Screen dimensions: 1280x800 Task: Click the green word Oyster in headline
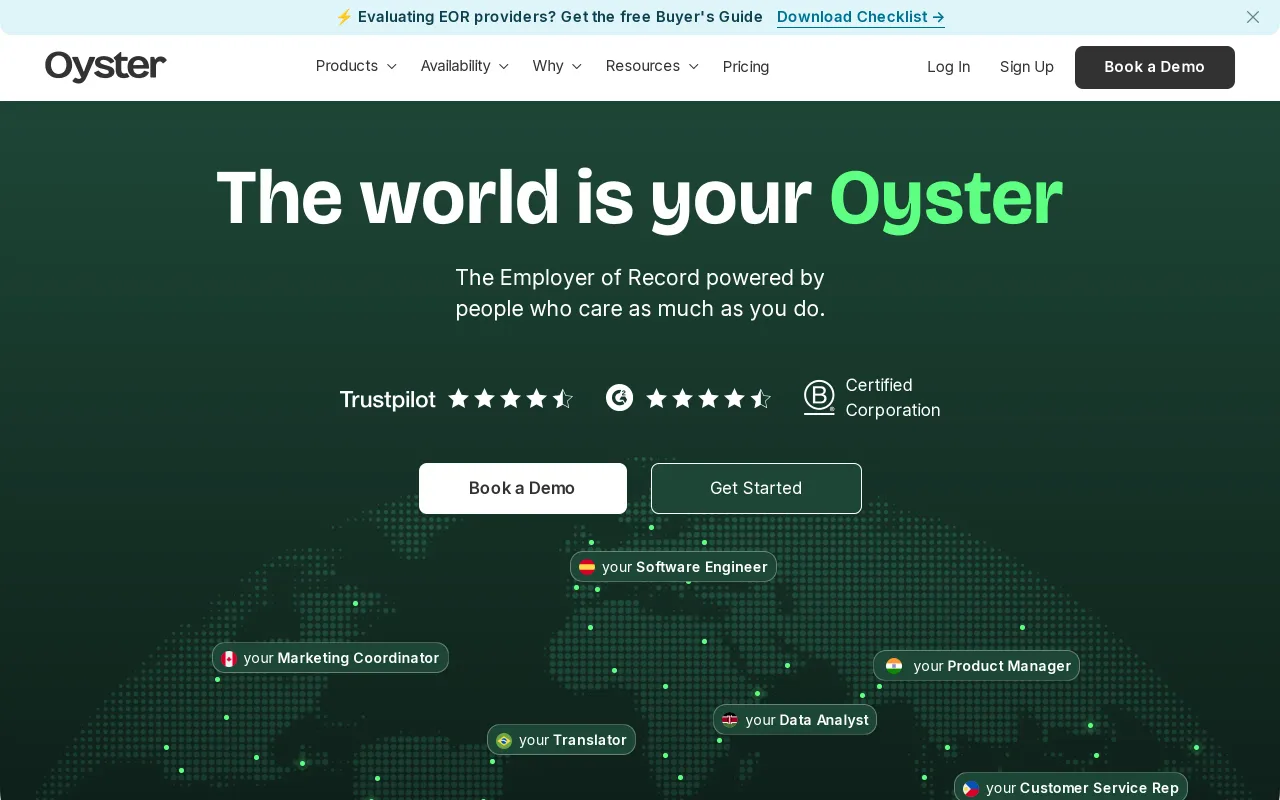click(946, 198)
